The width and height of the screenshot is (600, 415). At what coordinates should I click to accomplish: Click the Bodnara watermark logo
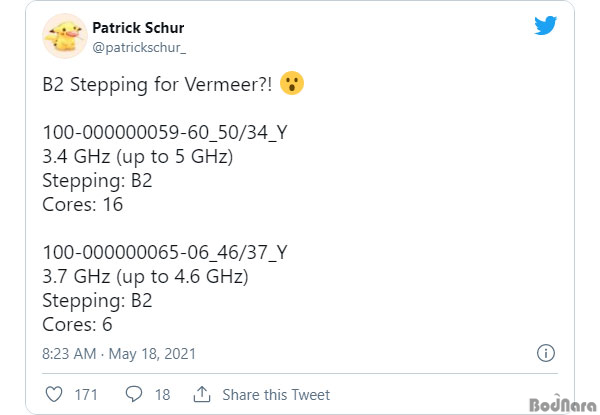[x=563, y=405]
